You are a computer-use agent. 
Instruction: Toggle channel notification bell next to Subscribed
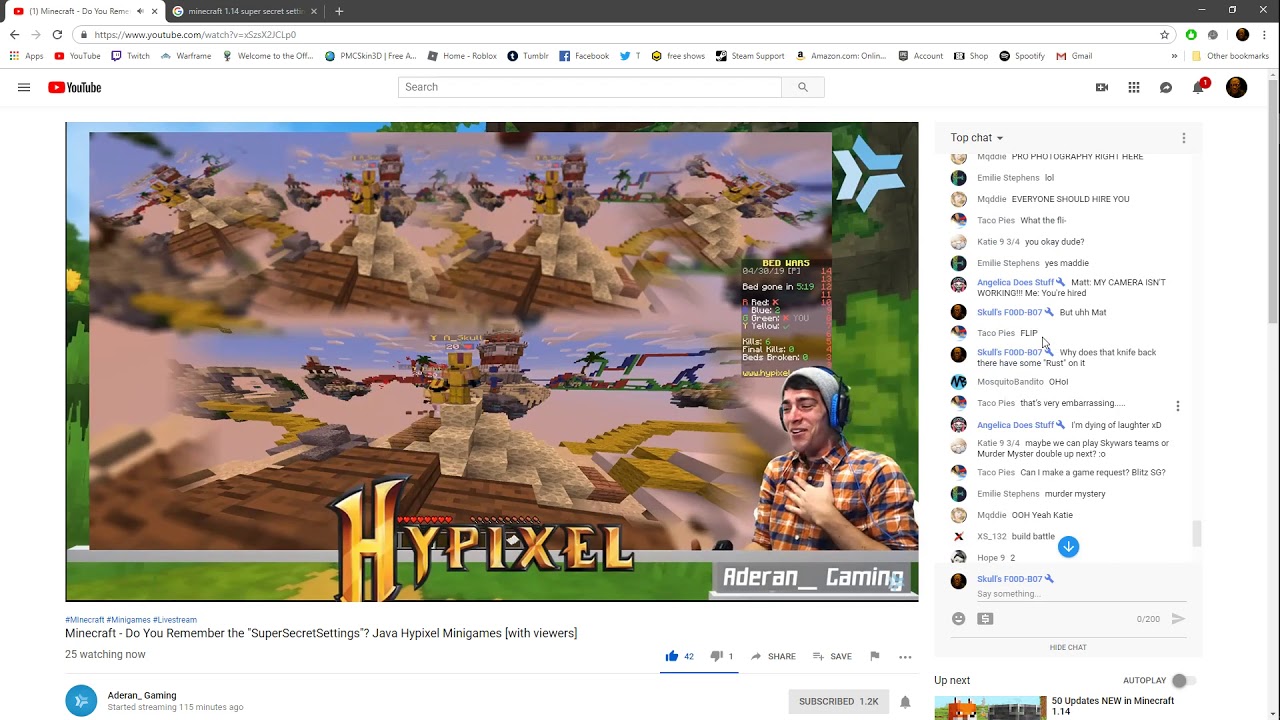tap(905, 701)
